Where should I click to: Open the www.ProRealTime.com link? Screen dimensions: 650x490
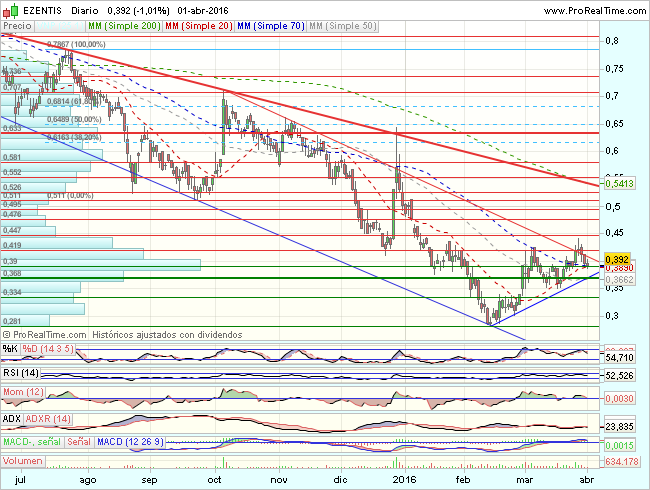[595, 11]
